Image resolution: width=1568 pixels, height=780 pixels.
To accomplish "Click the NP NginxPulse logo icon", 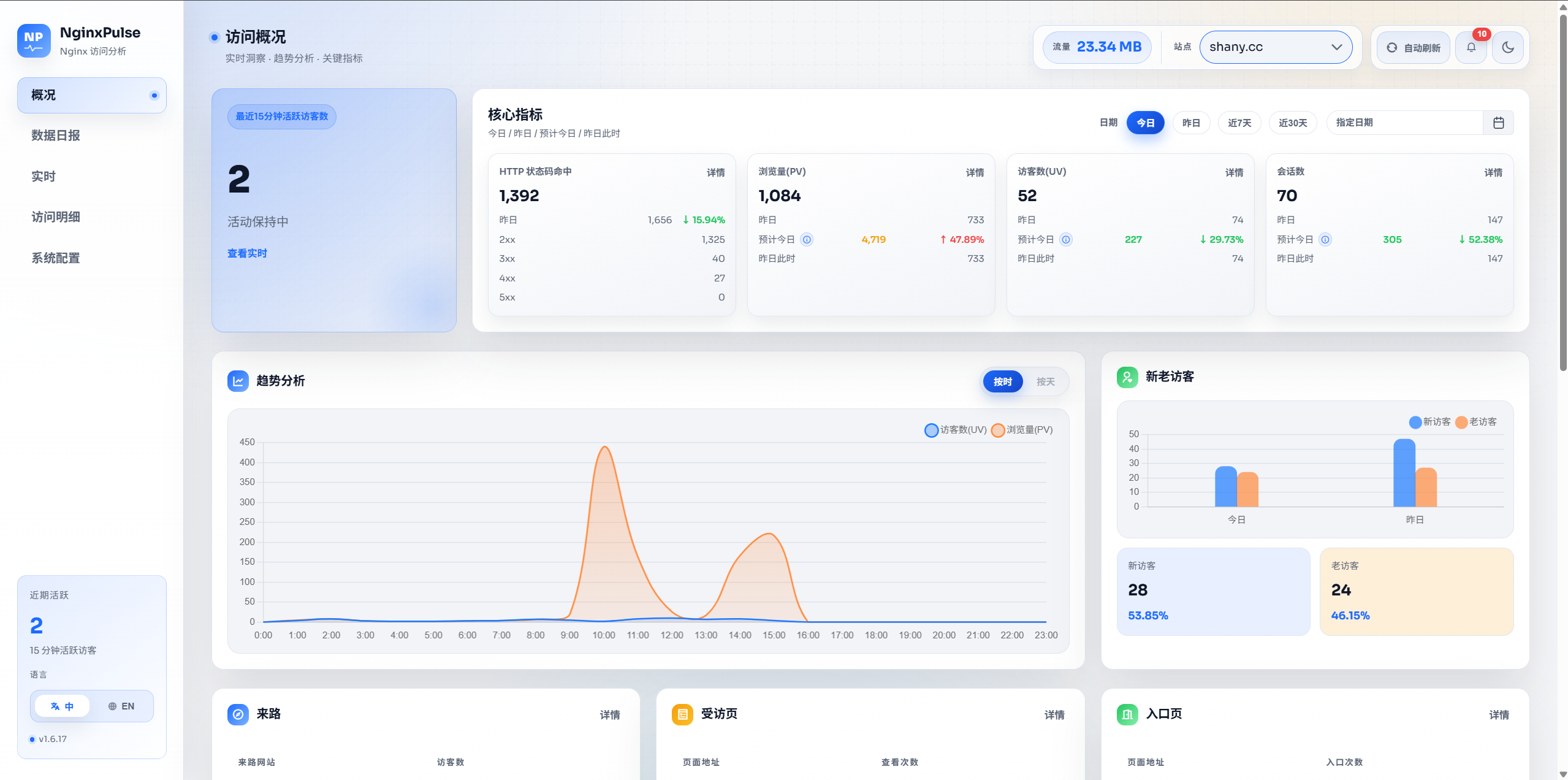I will (x=34, y=40).
